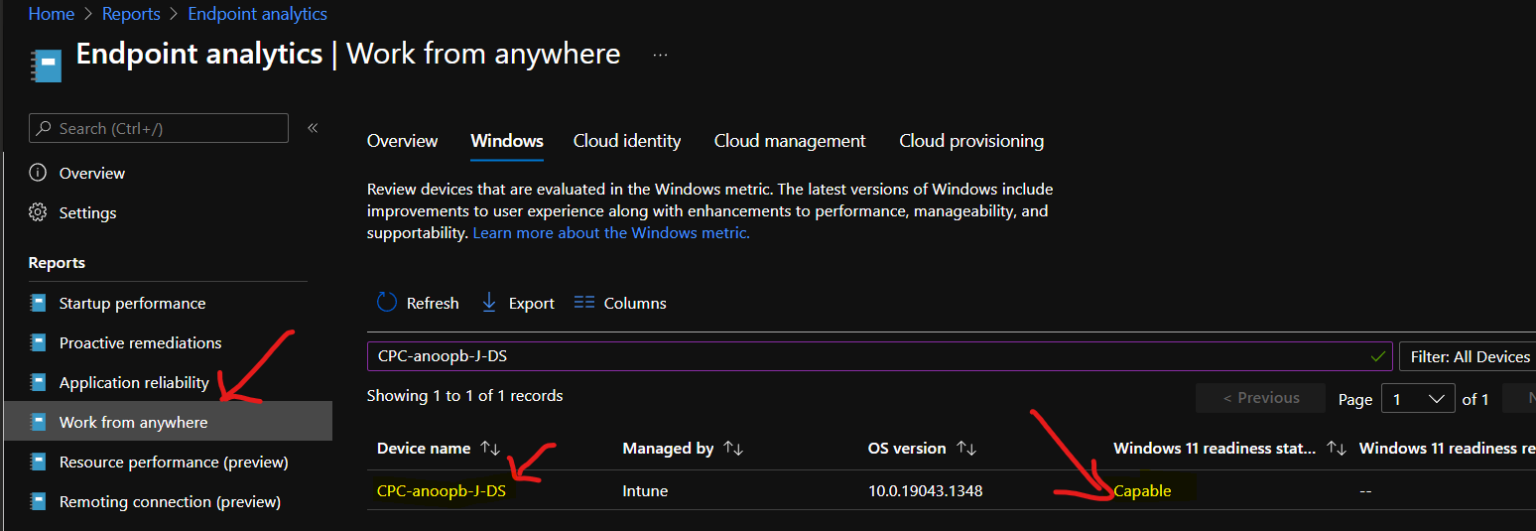Click the Reports breadcrumb link
Viewport: 1536px width, 531px height.
[x=131, y=14]
